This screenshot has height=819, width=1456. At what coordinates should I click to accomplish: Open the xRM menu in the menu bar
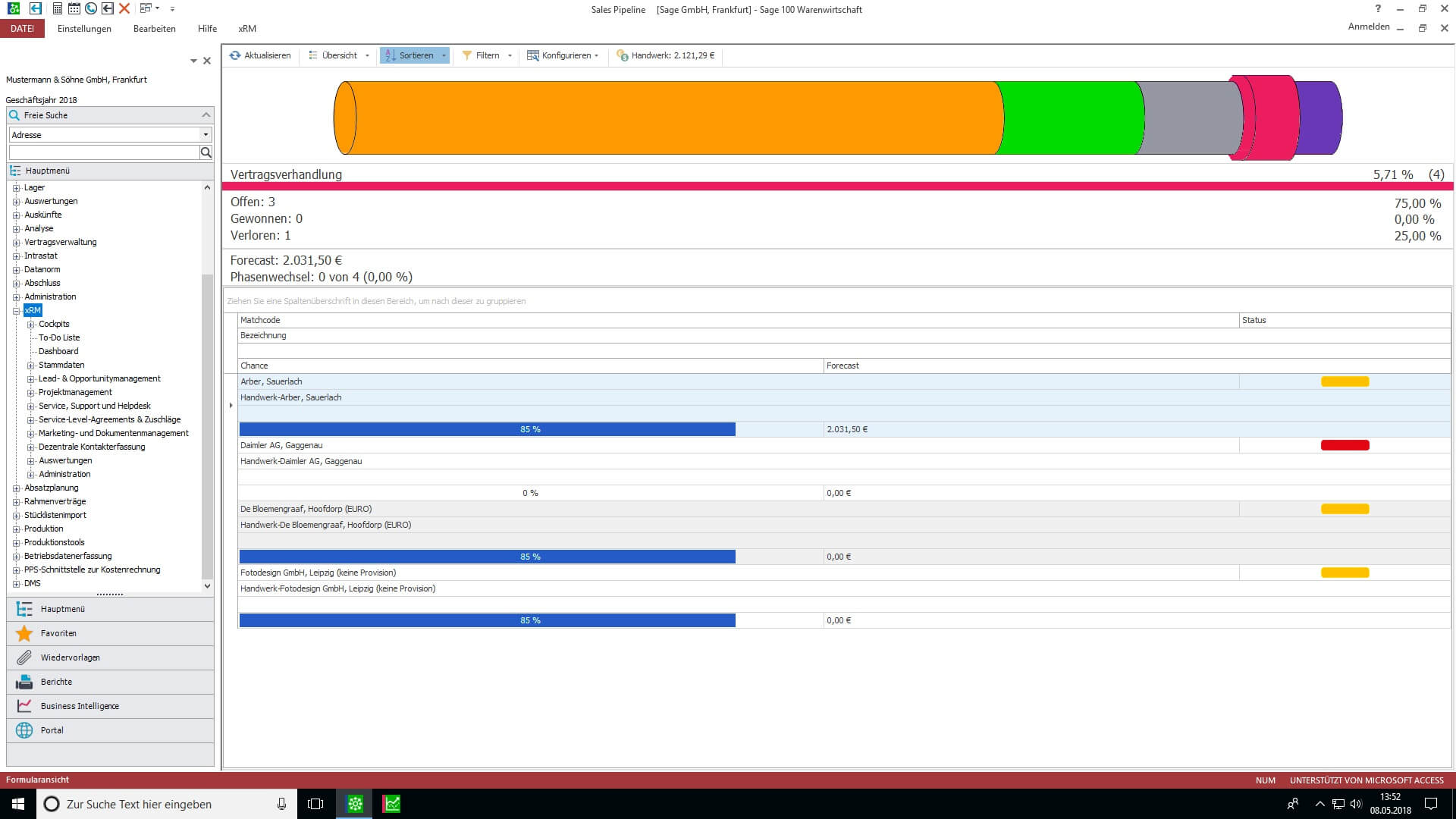click(x=247, y=28)
